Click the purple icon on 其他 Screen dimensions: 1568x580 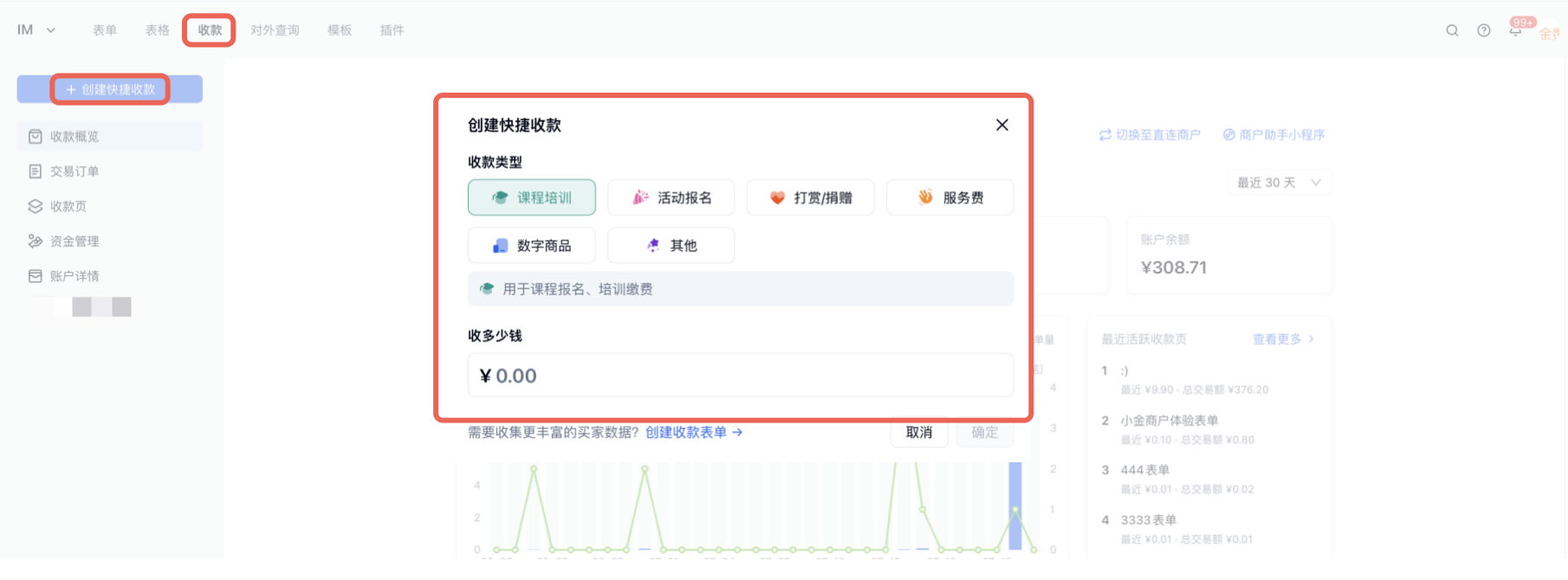click(x=653, y=246)
